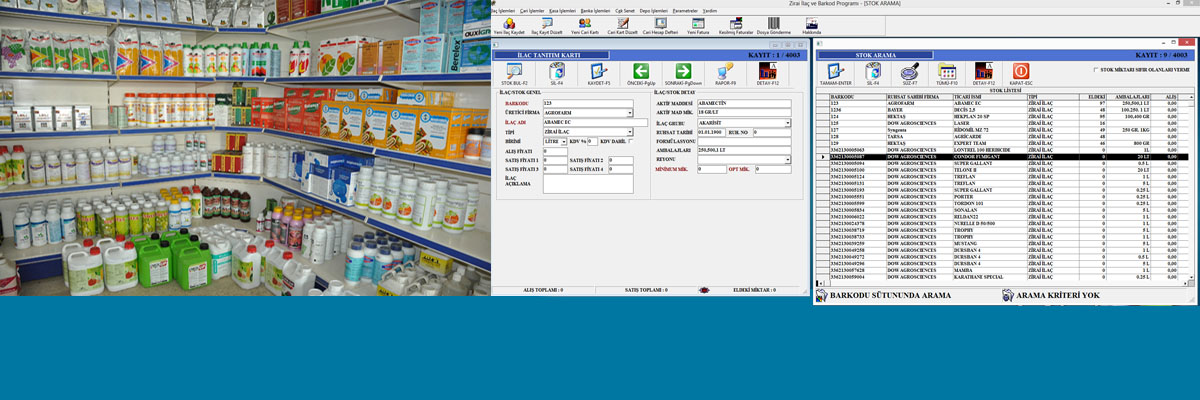1200x400 pixels.
Task: Enable Stok Miktarı Sıfır Olanları Verme checkbox
Action: [1095, 70]
